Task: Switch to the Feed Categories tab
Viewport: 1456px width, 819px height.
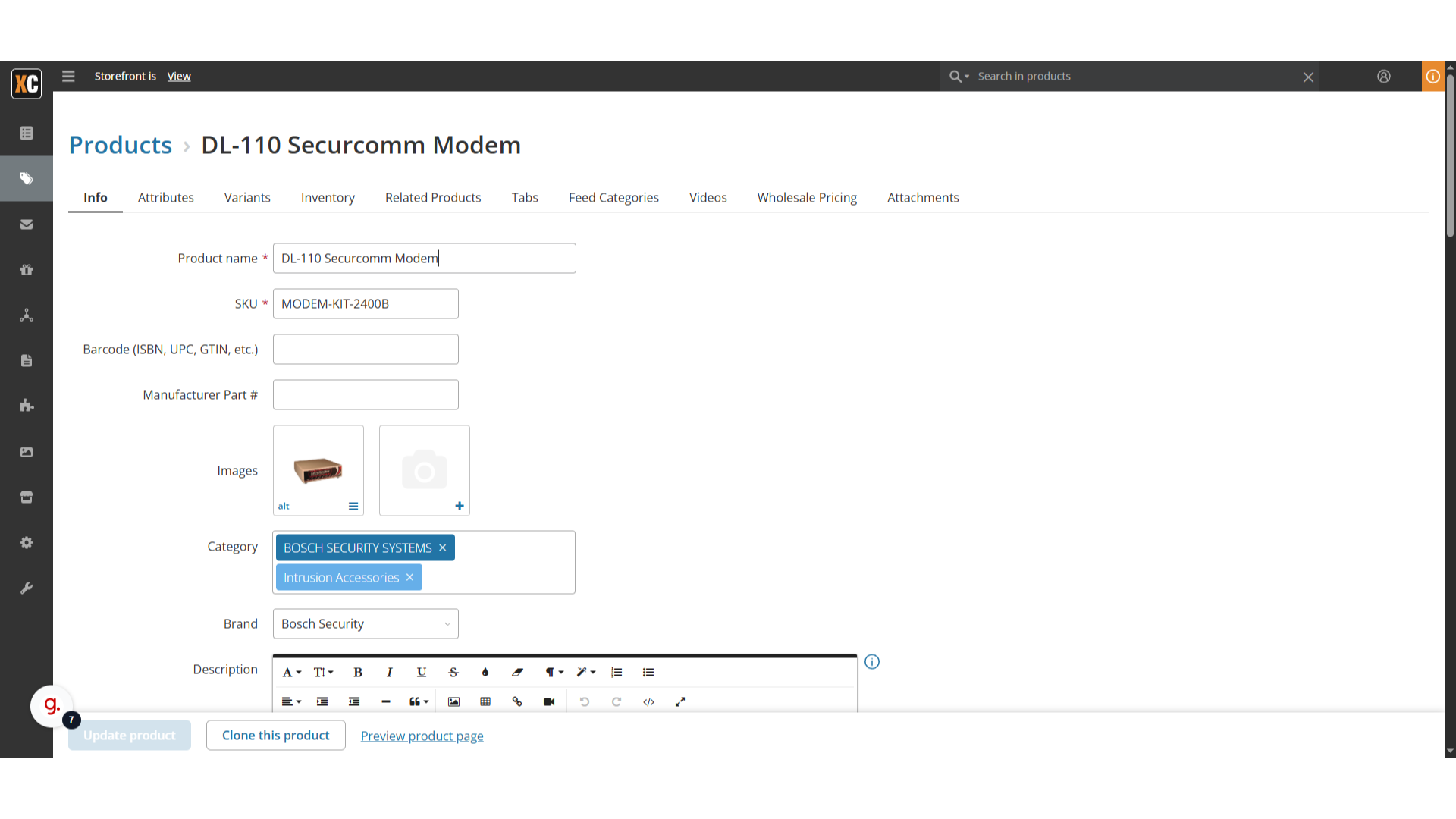Action: click(613, 197)
